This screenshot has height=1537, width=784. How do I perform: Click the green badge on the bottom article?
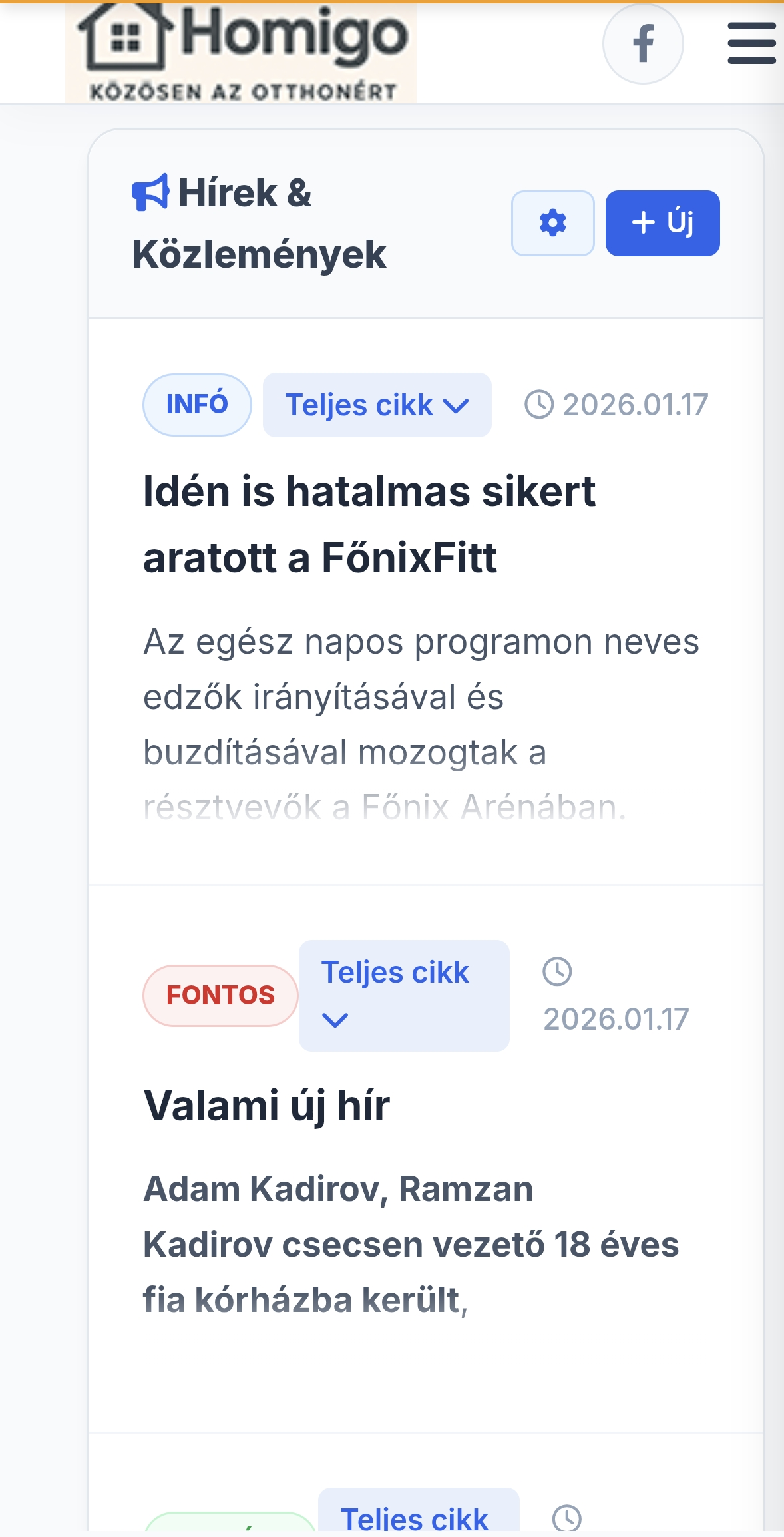coord(230,1524)
